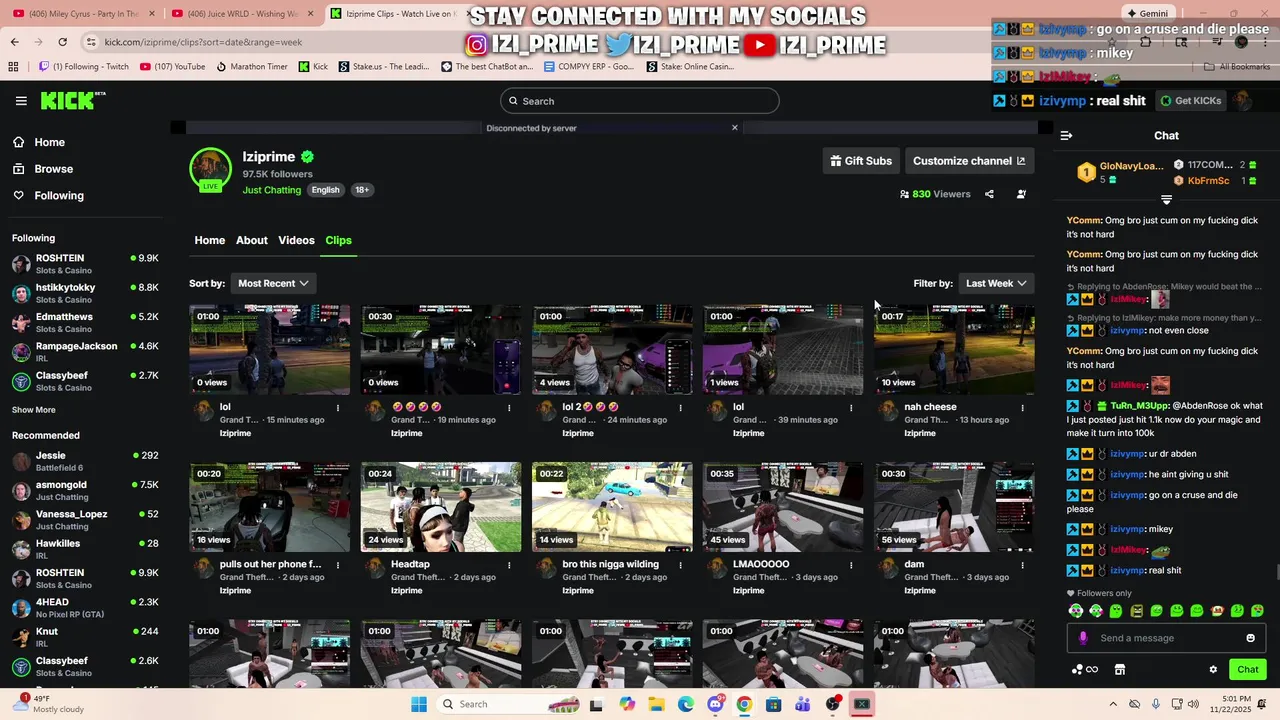Viewport: 1280px width, 720px height.
Task: Open the Twitch Following bookmark
Action: point(84,67)
